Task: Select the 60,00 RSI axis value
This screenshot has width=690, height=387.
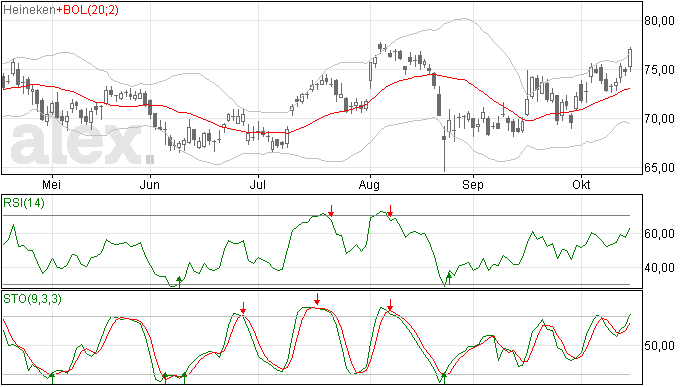Action: coord(659,234)
